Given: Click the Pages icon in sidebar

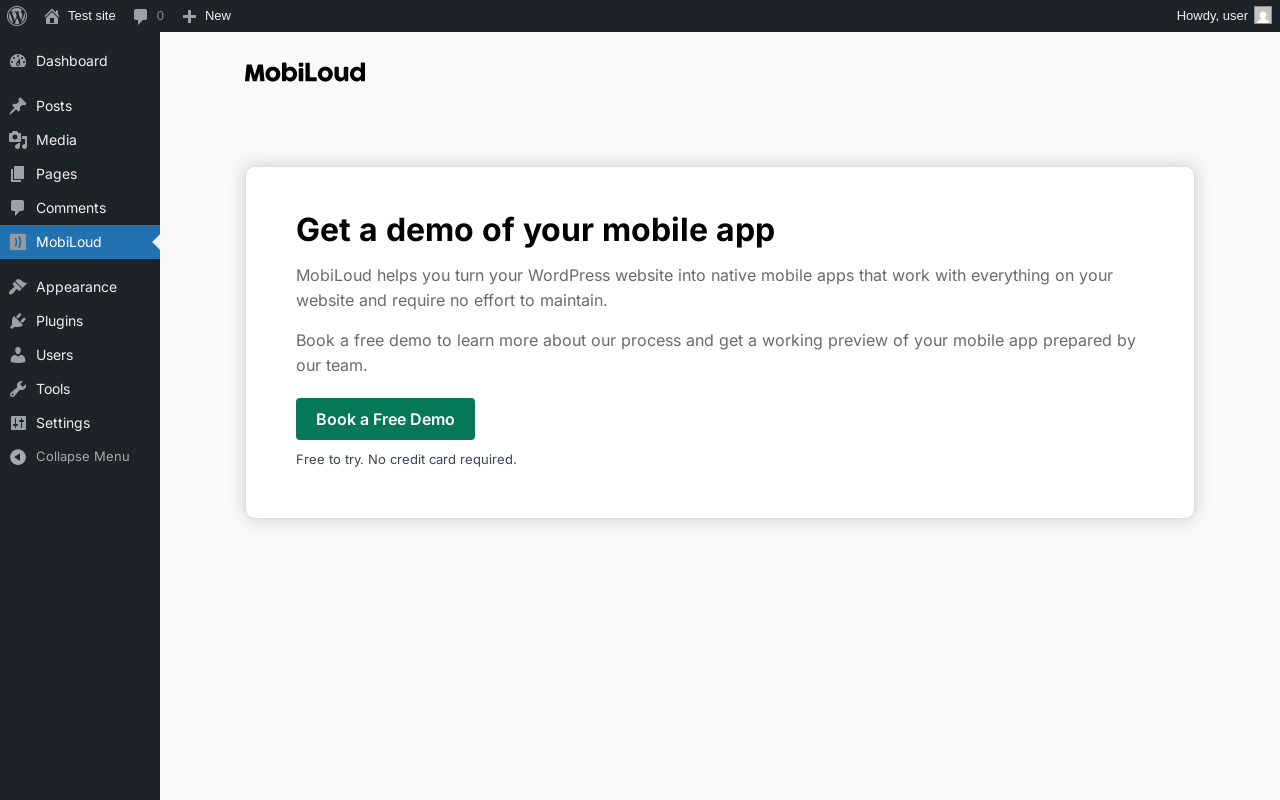Looking at the screenshot, I should point(18,174).
